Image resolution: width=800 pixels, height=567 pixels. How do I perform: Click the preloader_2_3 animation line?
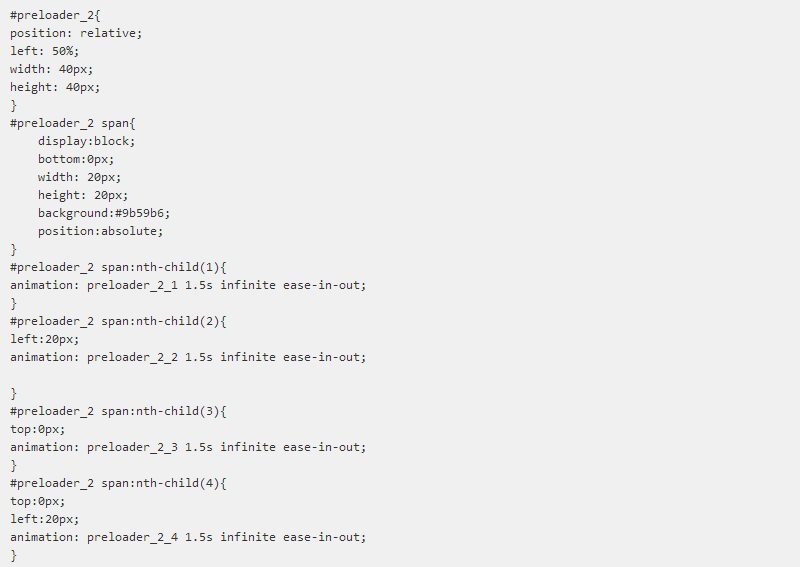(188, 447)
